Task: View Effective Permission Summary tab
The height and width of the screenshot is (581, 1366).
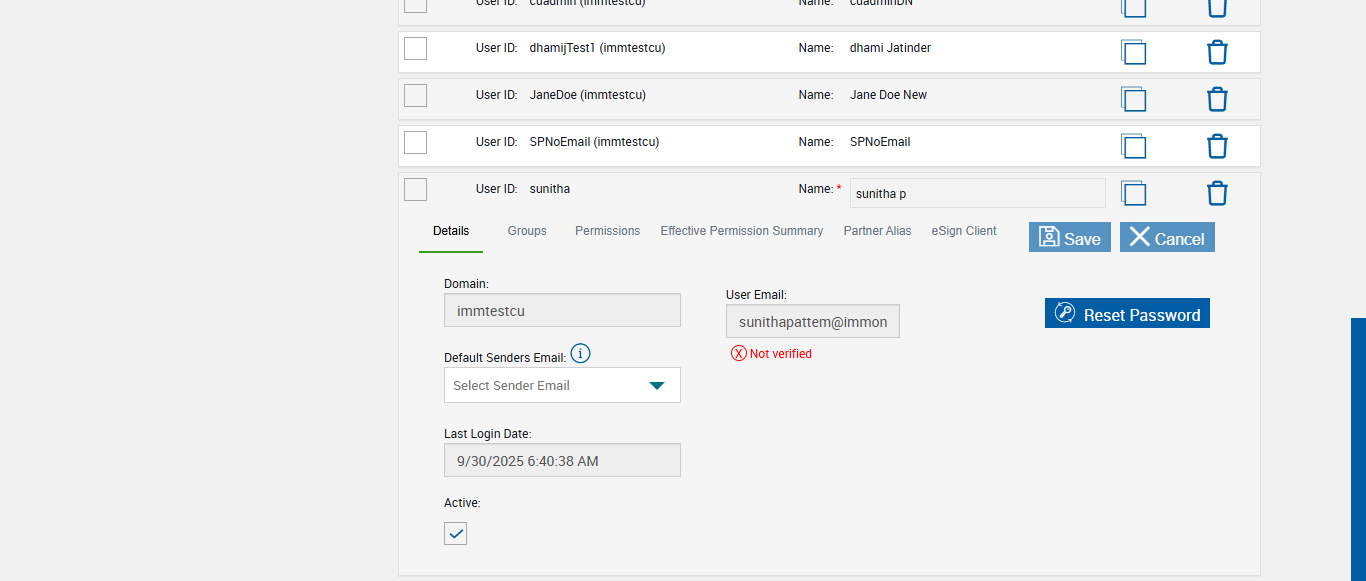Action: 741,231
